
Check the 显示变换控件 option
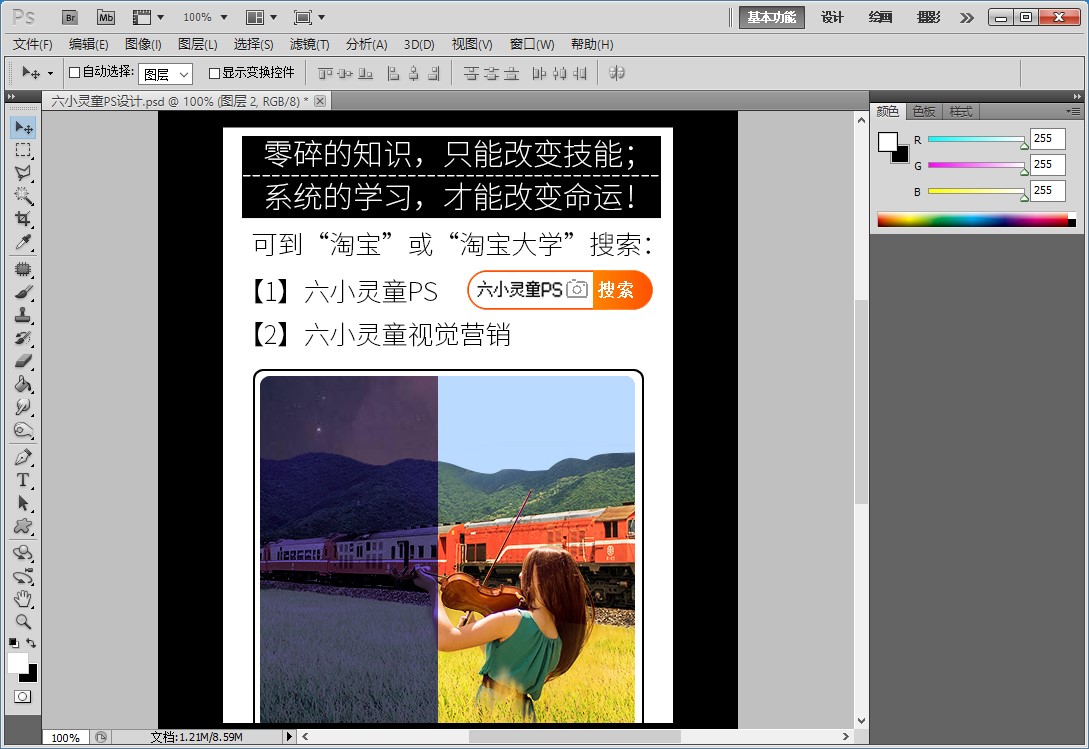pos(214,72)
